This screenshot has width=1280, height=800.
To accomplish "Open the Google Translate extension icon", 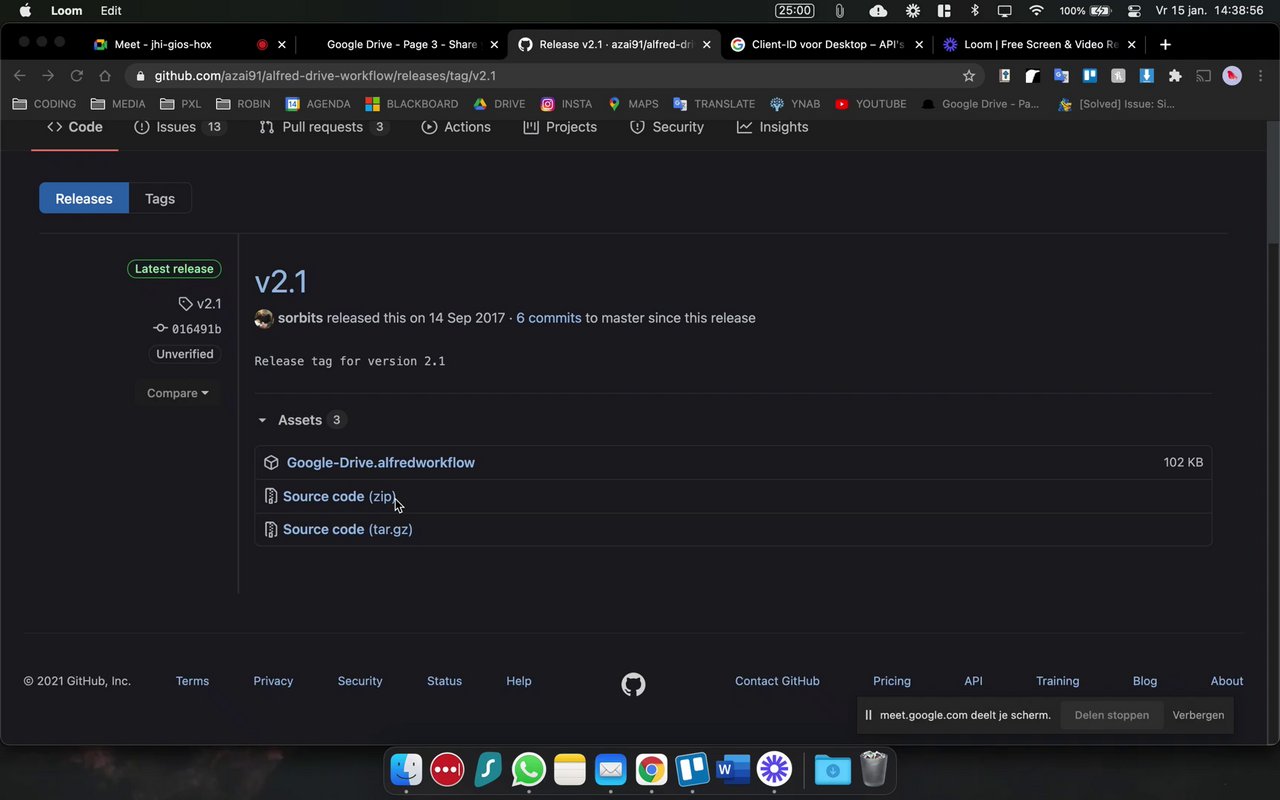I will click(1062, 76).
